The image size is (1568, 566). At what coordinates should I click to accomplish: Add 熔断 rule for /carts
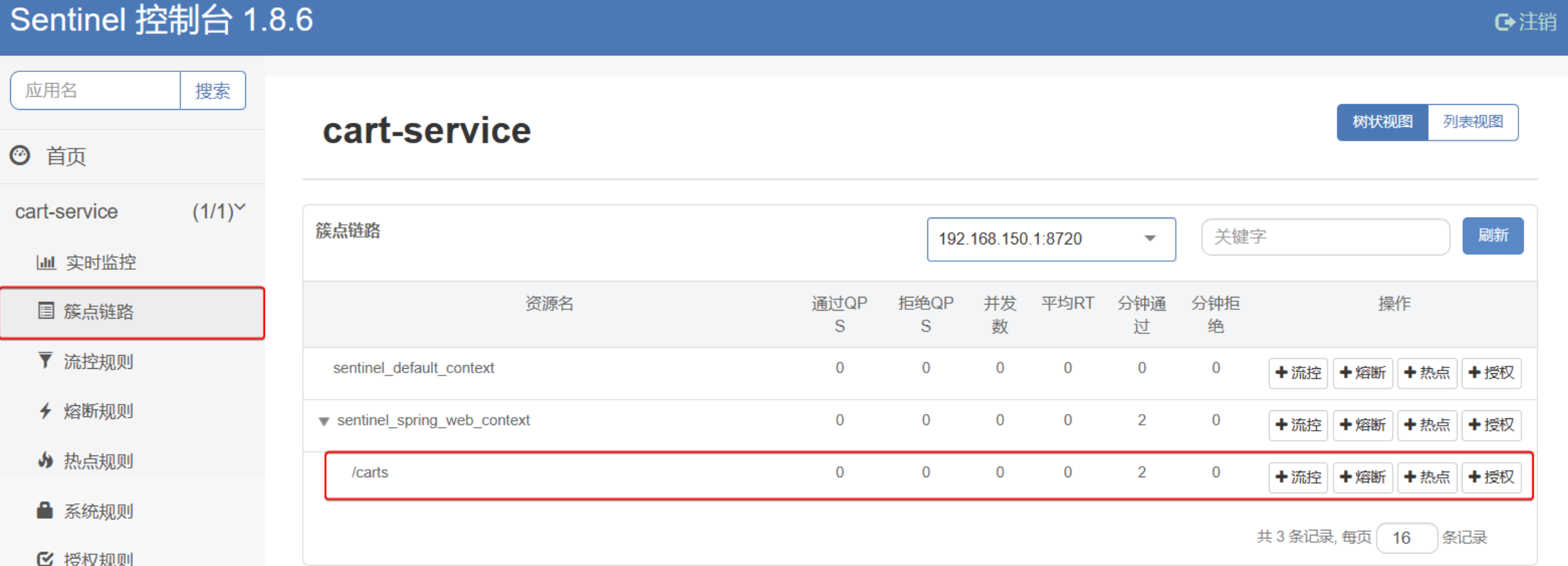click(1363, 477)
